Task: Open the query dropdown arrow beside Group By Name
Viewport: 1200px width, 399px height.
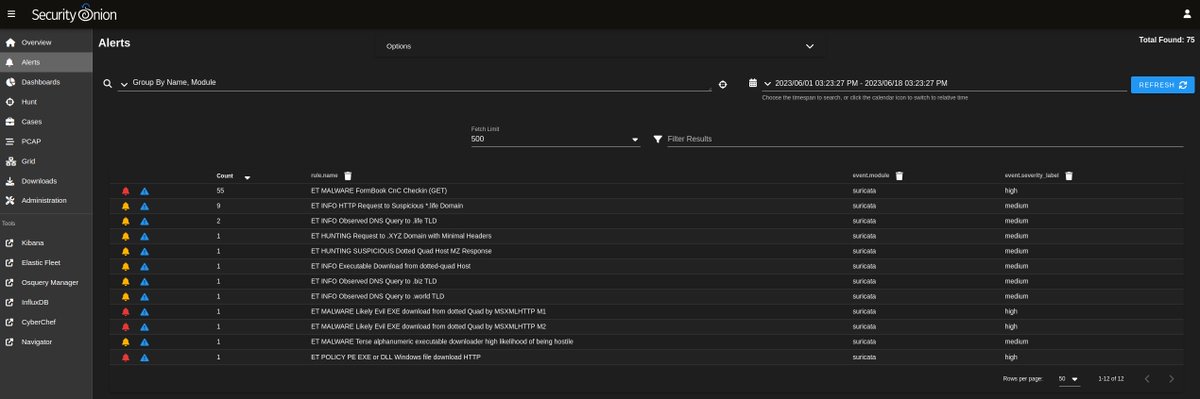Action: 123,84
